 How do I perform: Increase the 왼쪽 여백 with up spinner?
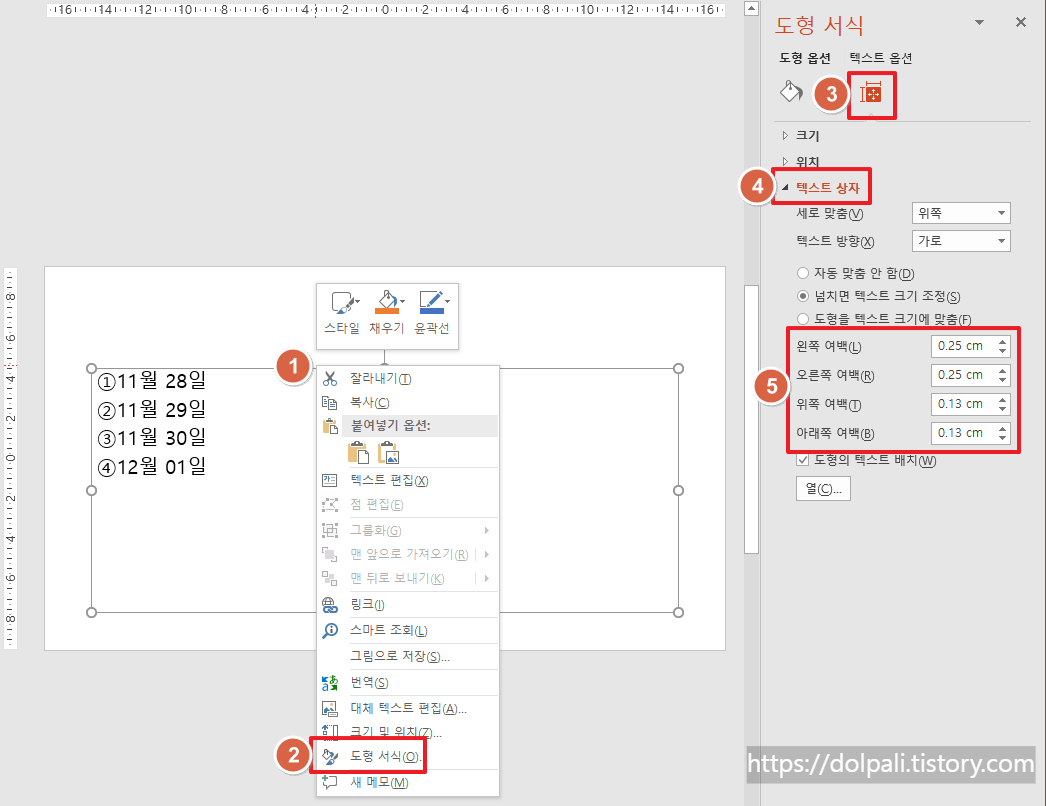tap(1003, 342)
